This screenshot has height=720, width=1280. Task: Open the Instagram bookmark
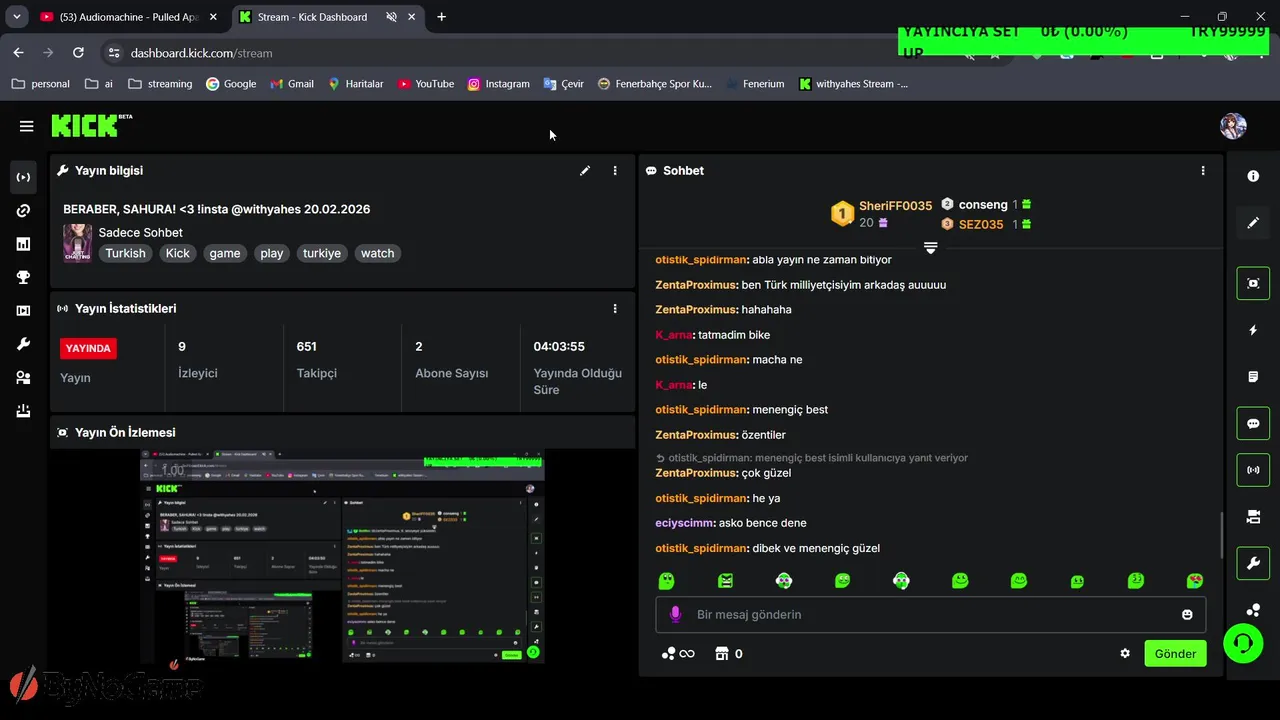coord(498,84)
